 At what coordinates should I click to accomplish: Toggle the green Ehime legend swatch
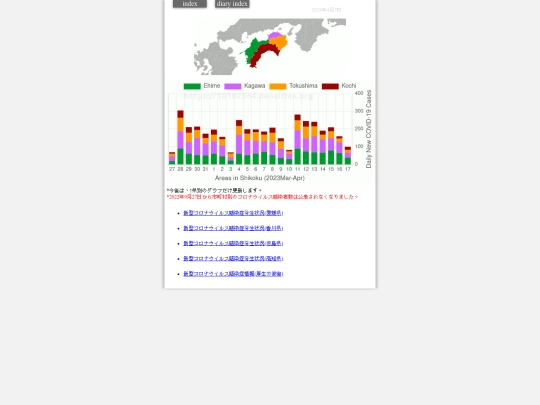[192, 86]
